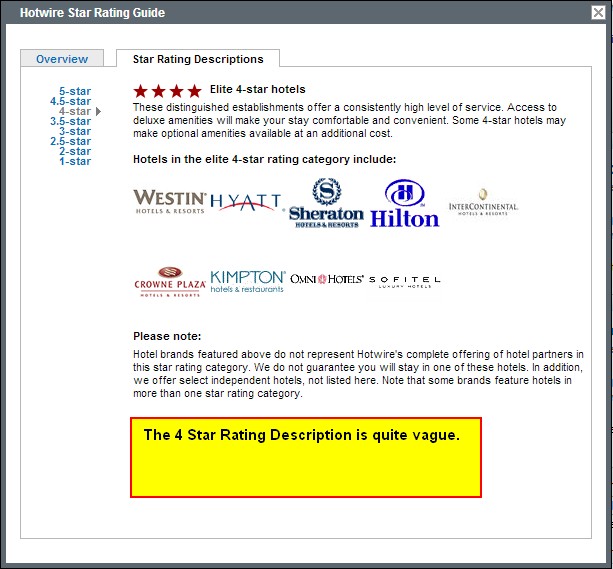Click the Kimpton hotels & restaurants logo

[248, 282]
